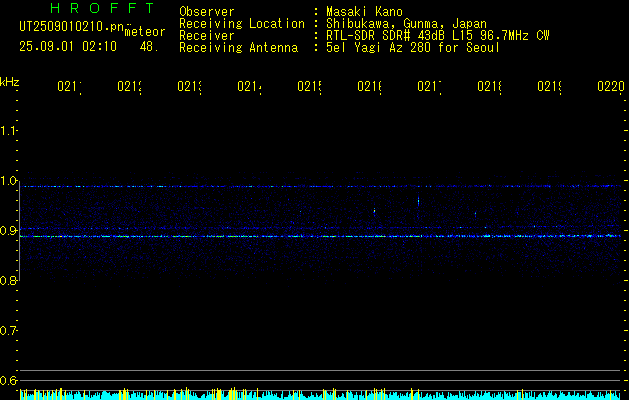This screenshot has width=629, height=400.
Task: Select the date stamp 25.09.01 02:10
Action: coord(68,47)
